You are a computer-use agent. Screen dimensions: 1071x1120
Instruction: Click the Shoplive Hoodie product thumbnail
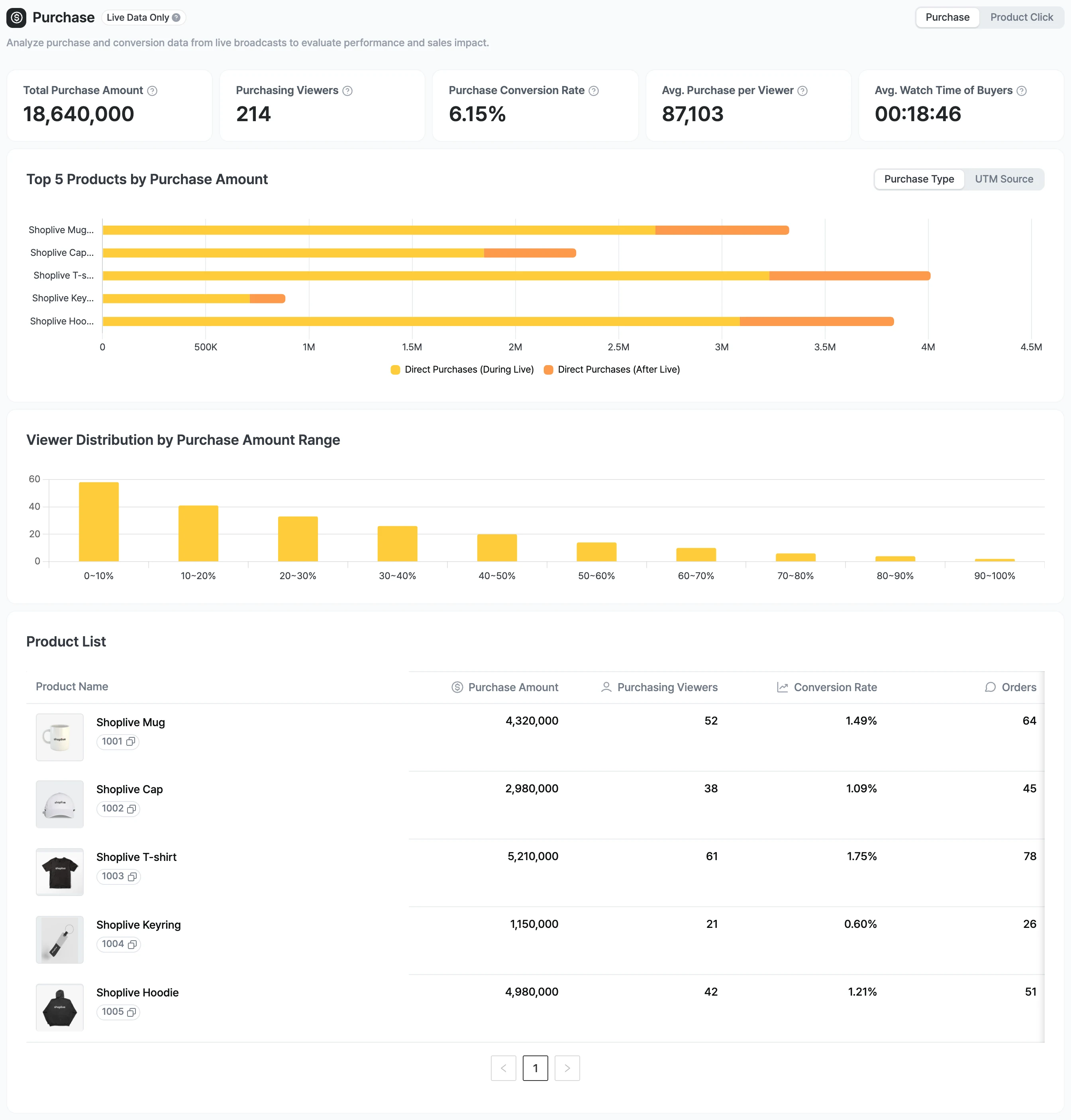(x=60, y=1008)
